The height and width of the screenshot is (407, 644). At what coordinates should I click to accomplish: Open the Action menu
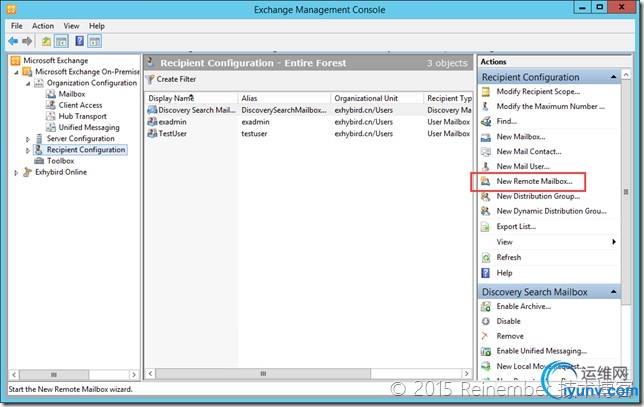tap(43, 26)
